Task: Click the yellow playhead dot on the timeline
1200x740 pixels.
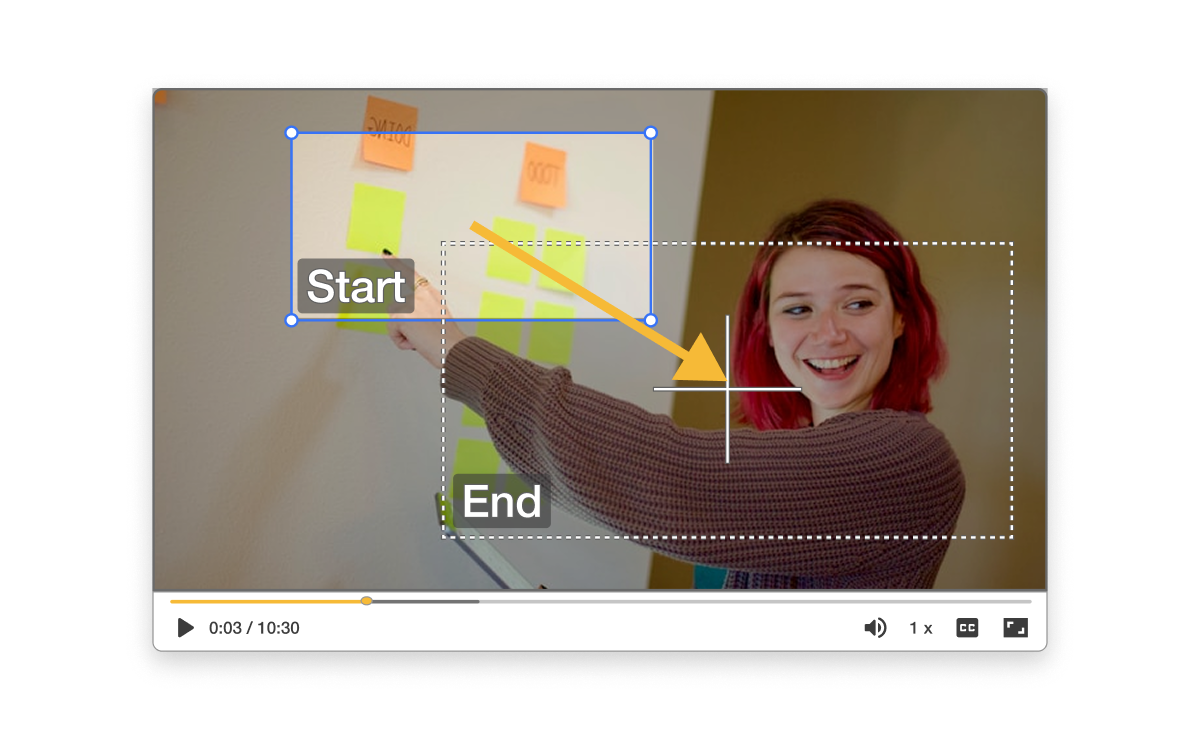Action: [x=366, y=601]
